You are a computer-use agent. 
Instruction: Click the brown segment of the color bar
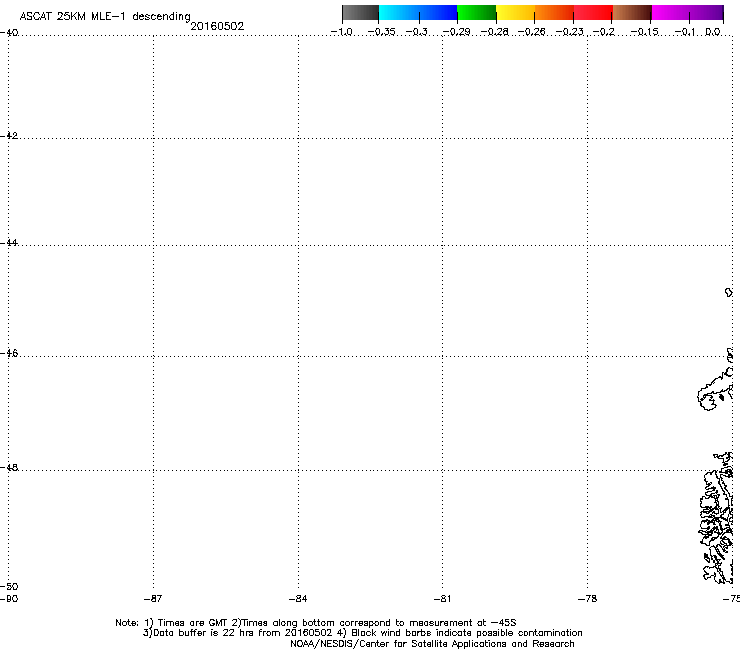(x=632, y=13)
